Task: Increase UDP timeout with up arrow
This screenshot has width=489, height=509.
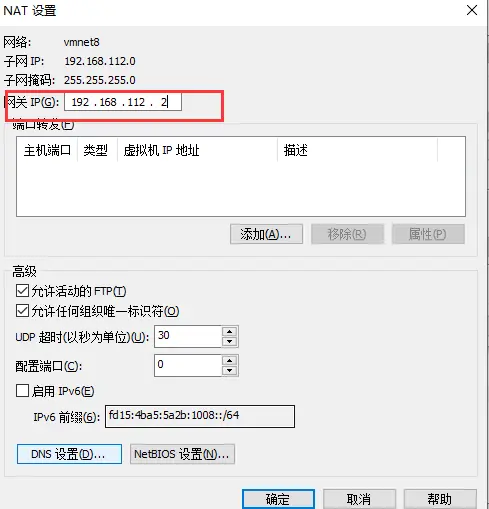Action: coord(229,332)
